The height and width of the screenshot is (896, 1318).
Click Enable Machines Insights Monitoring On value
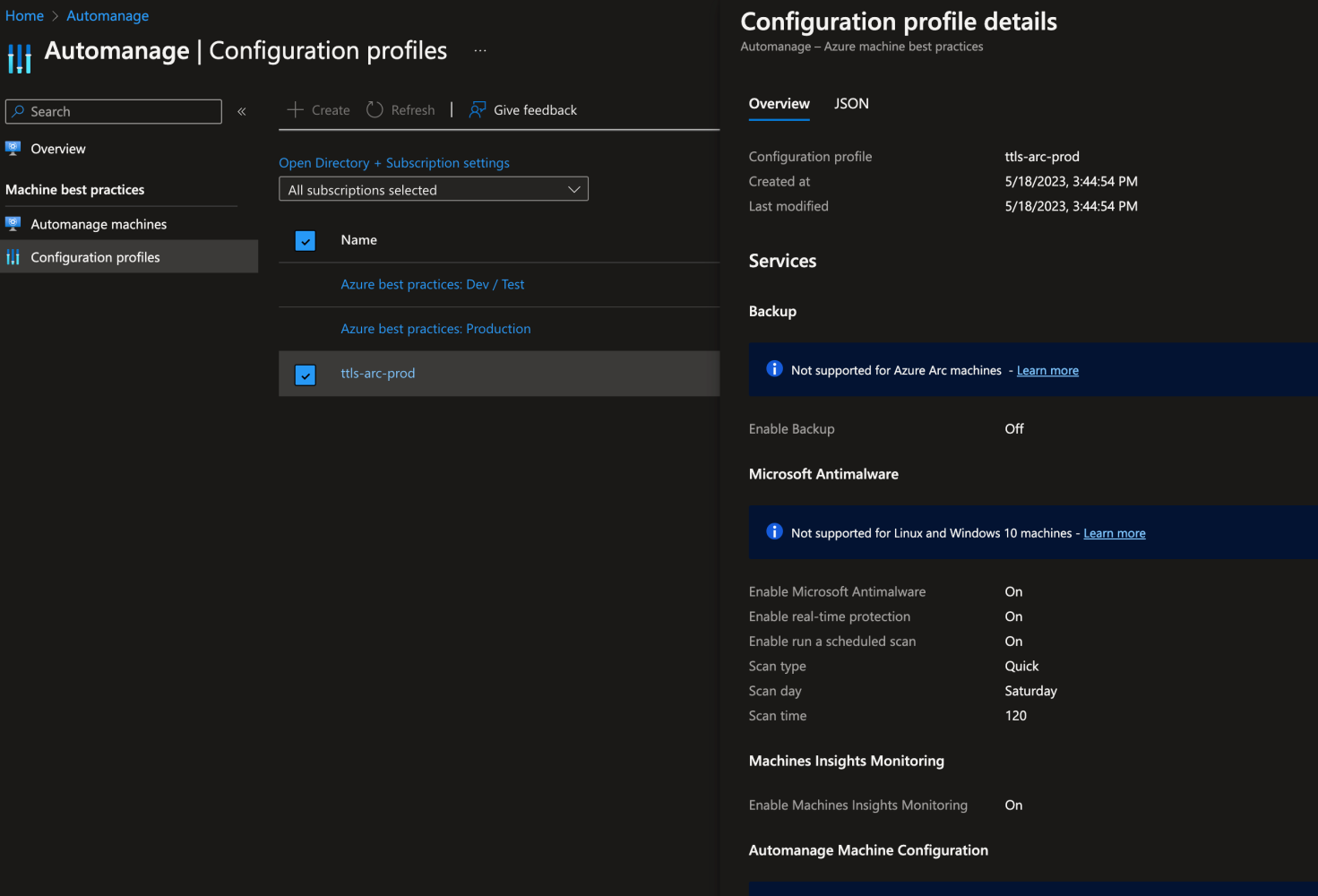coord(1013,805)
